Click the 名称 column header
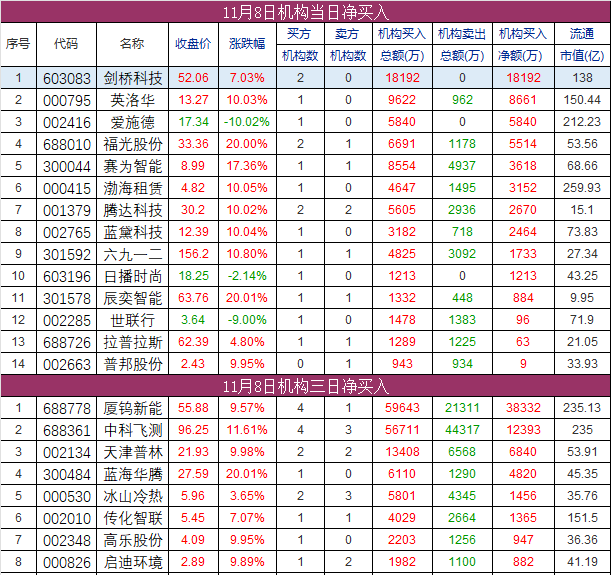The height and width of the screenshot is (575, 611). (x=131, y=44)
